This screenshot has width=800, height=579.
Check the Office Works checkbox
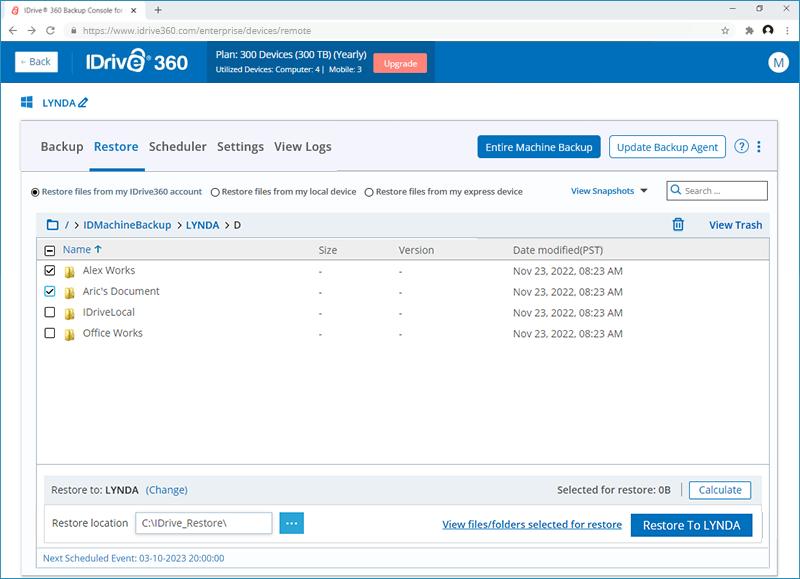click(x=49, y=333)
